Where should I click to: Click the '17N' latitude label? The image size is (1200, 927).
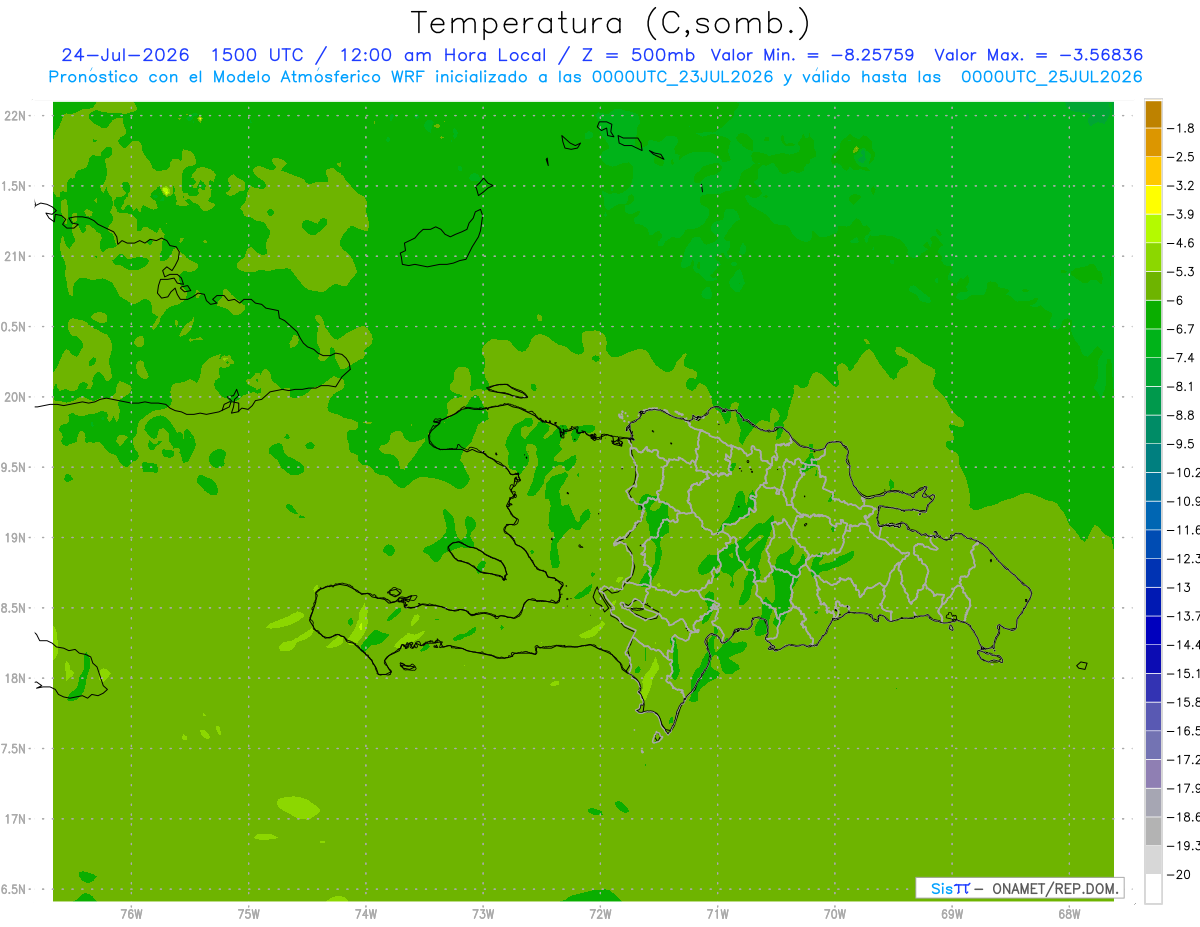[15, 819]
